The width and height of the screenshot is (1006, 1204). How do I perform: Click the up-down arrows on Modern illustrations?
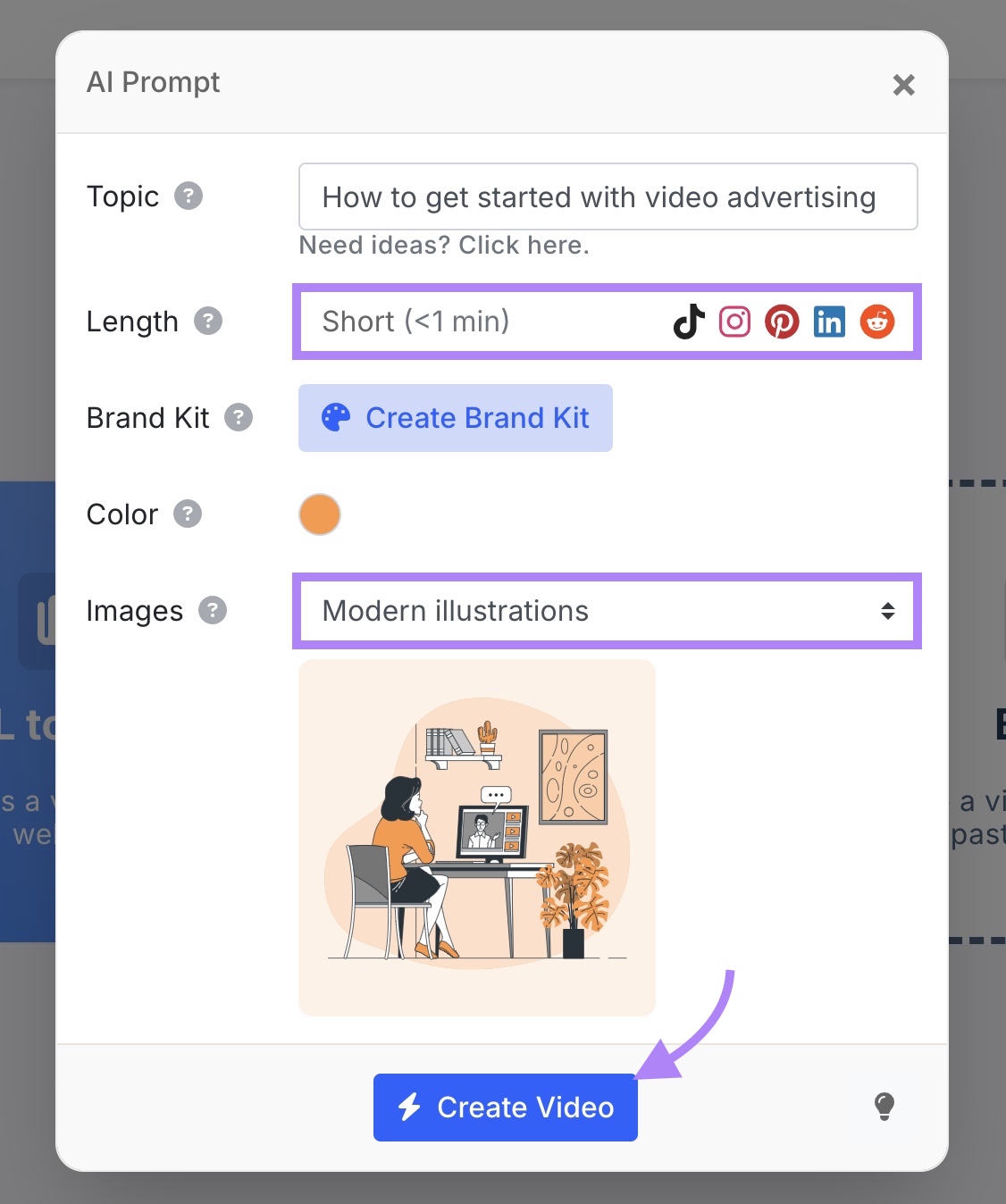pyautogui.click(x=888, y=611)
